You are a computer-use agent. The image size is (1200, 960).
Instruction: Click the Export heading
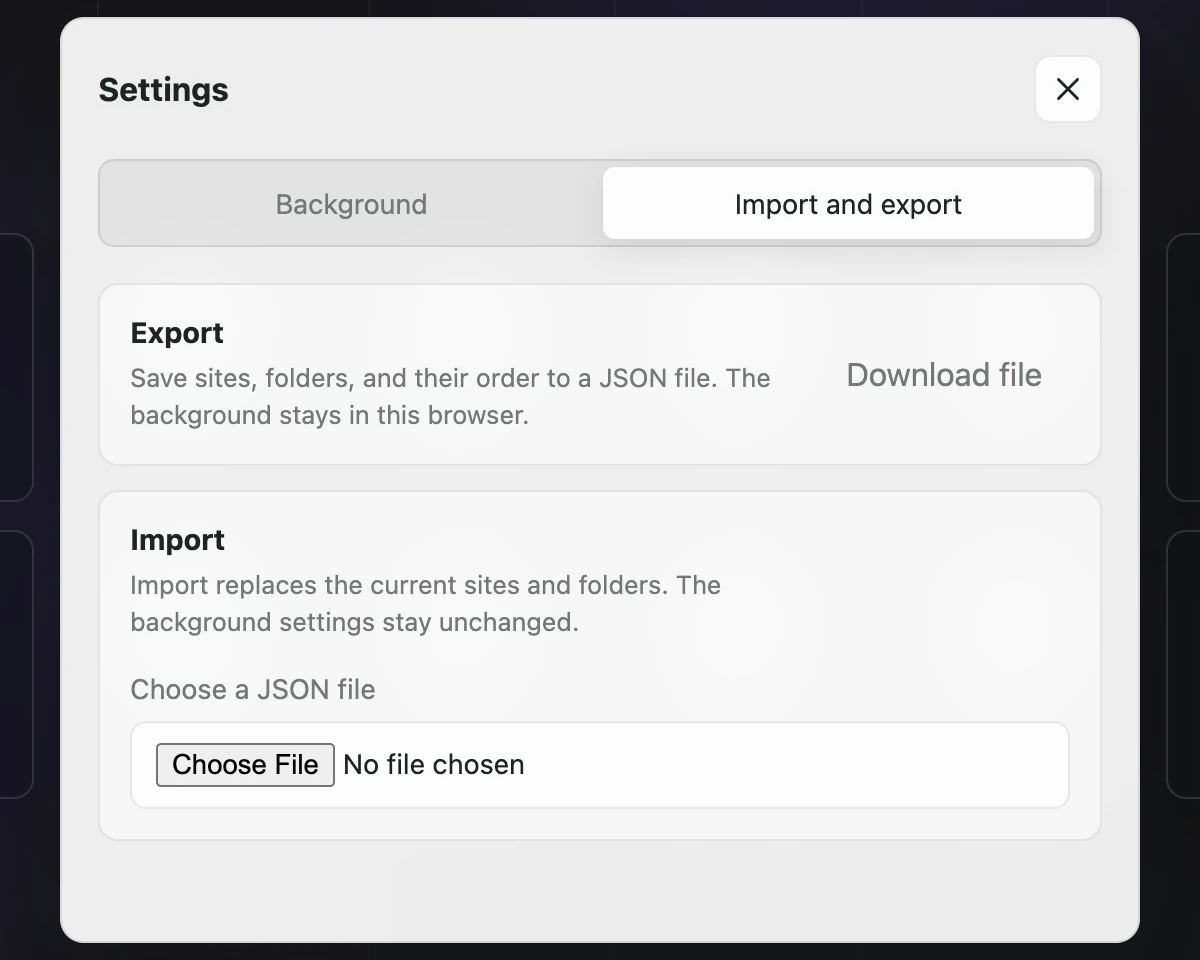[177, 333]
